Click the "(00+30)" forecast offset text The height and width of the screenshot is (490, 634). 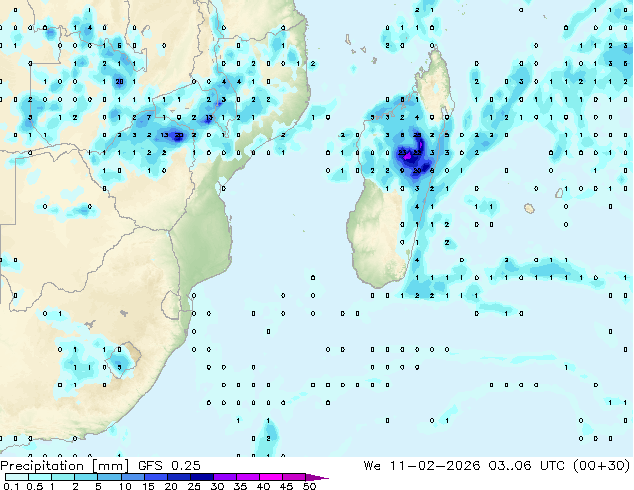tap(602, 465)
